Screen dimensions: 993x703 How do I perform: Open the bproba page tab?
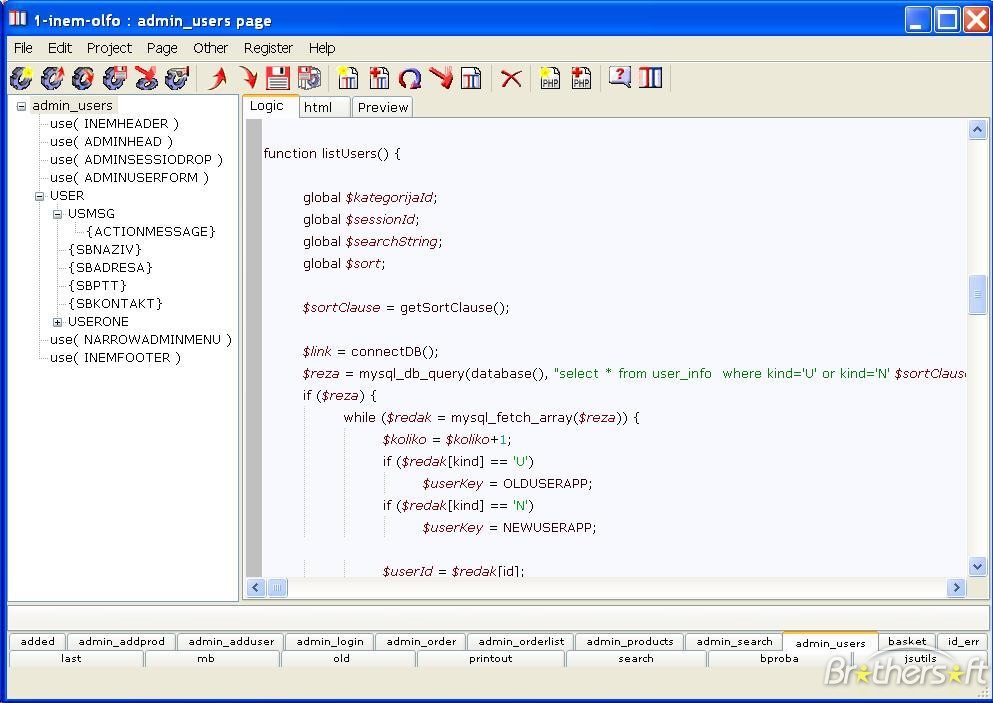pyautogui.click(x=780, y=659)
